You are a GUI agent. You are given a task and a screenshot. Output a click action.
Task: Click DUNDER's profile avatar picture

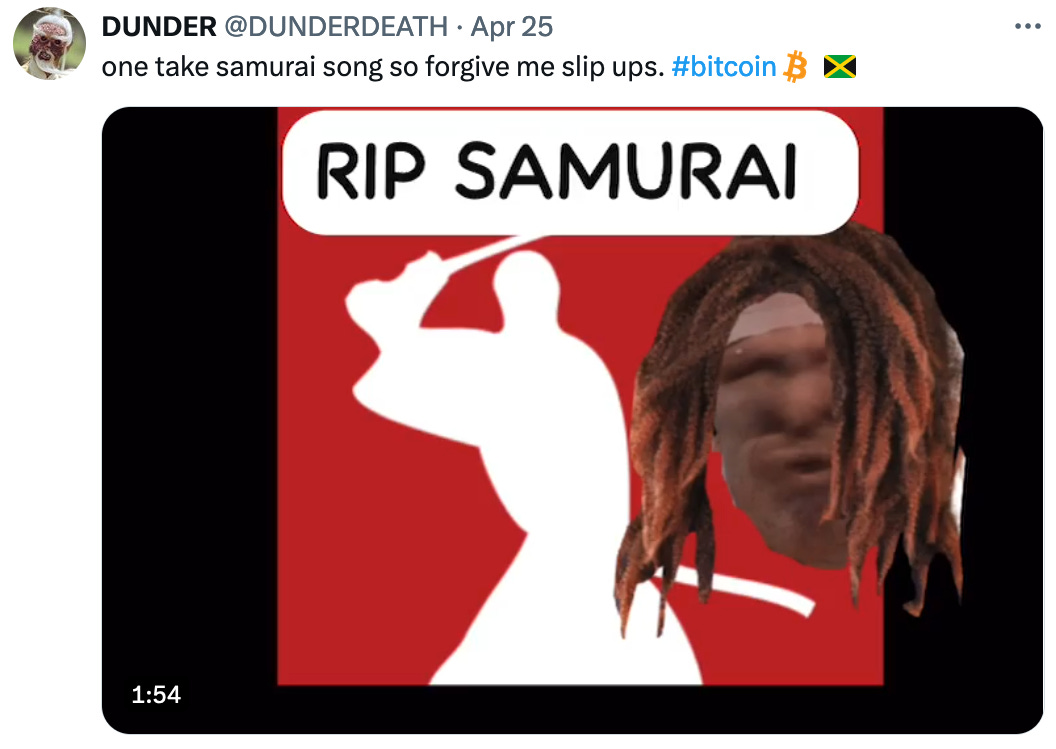(x=49, y=44)
